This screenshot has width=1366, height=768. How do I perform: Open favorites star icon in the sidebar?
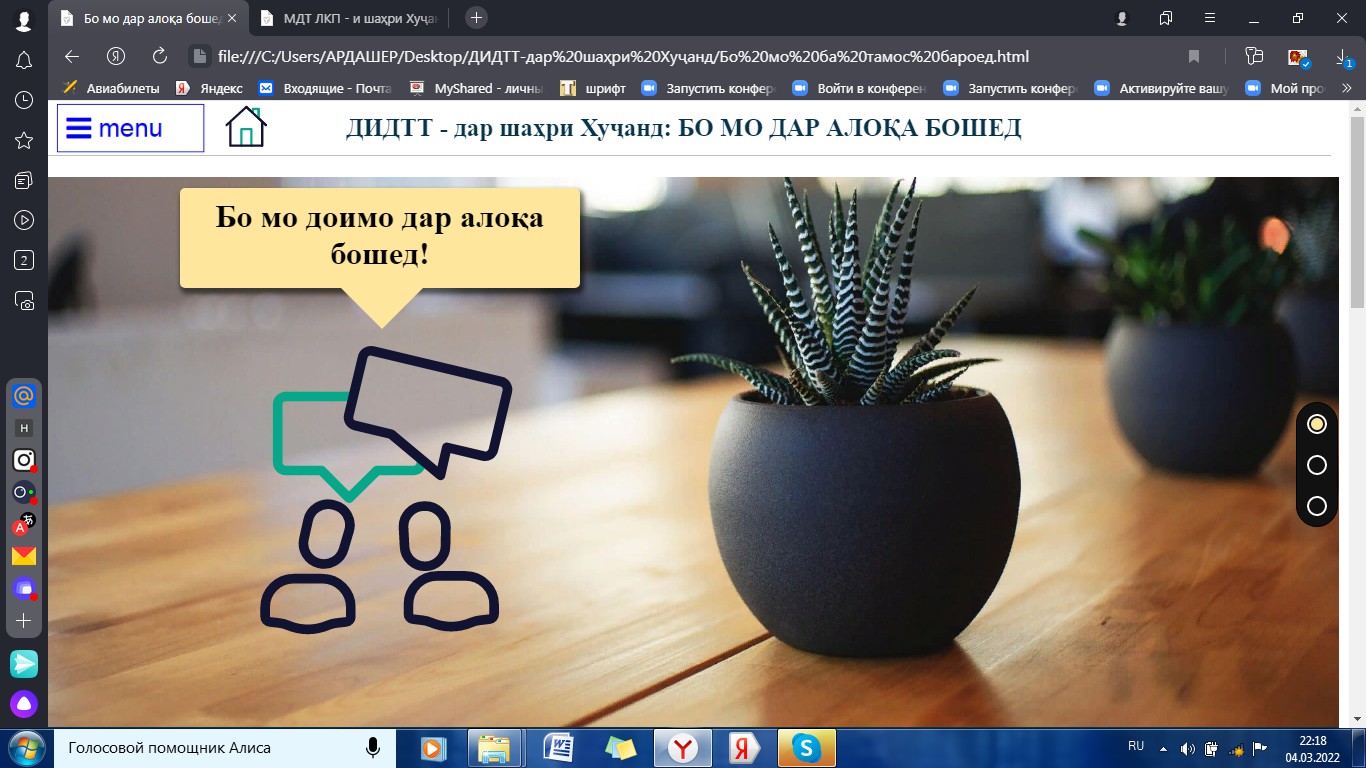pyautogui.click(x=24, y=140)
